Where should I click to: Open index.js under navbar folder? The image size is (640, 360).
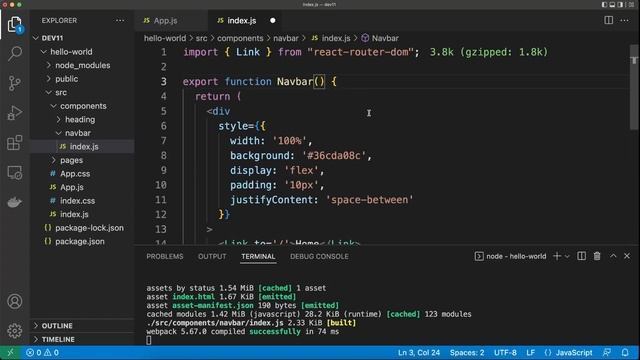pyautogui.click(x=82, y=147)
